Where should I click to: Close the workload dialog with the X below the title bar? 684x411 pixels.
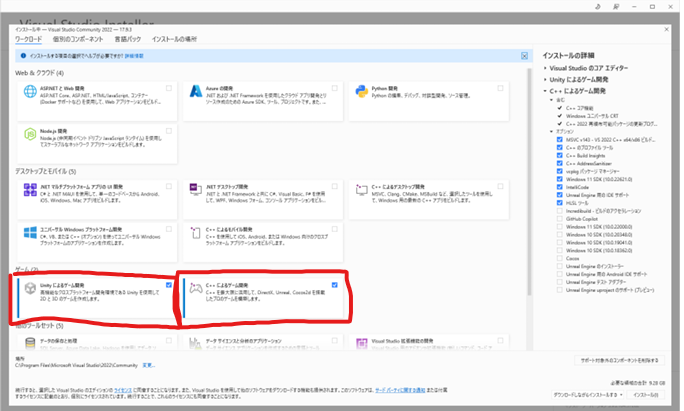667,29
